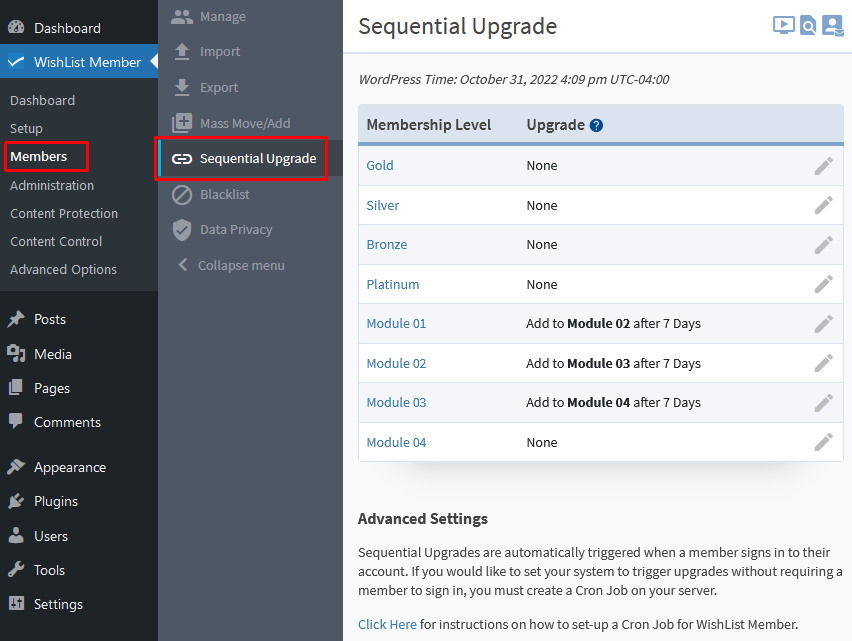The height and width of the screenshot is (641, 852).
Task: Open the Module 03 membership level link
Action: coord(396,403)
